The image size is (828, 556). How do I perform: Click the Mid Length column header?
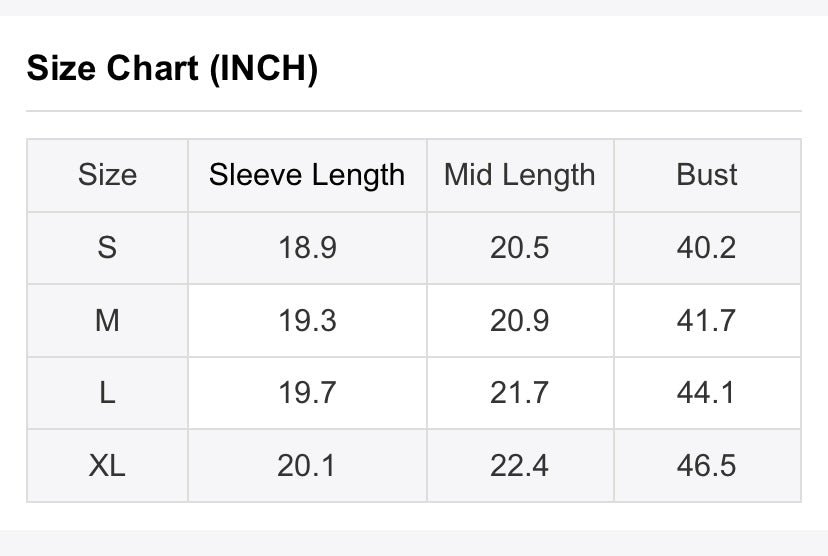pyautogui.click(x=520, y=175)
